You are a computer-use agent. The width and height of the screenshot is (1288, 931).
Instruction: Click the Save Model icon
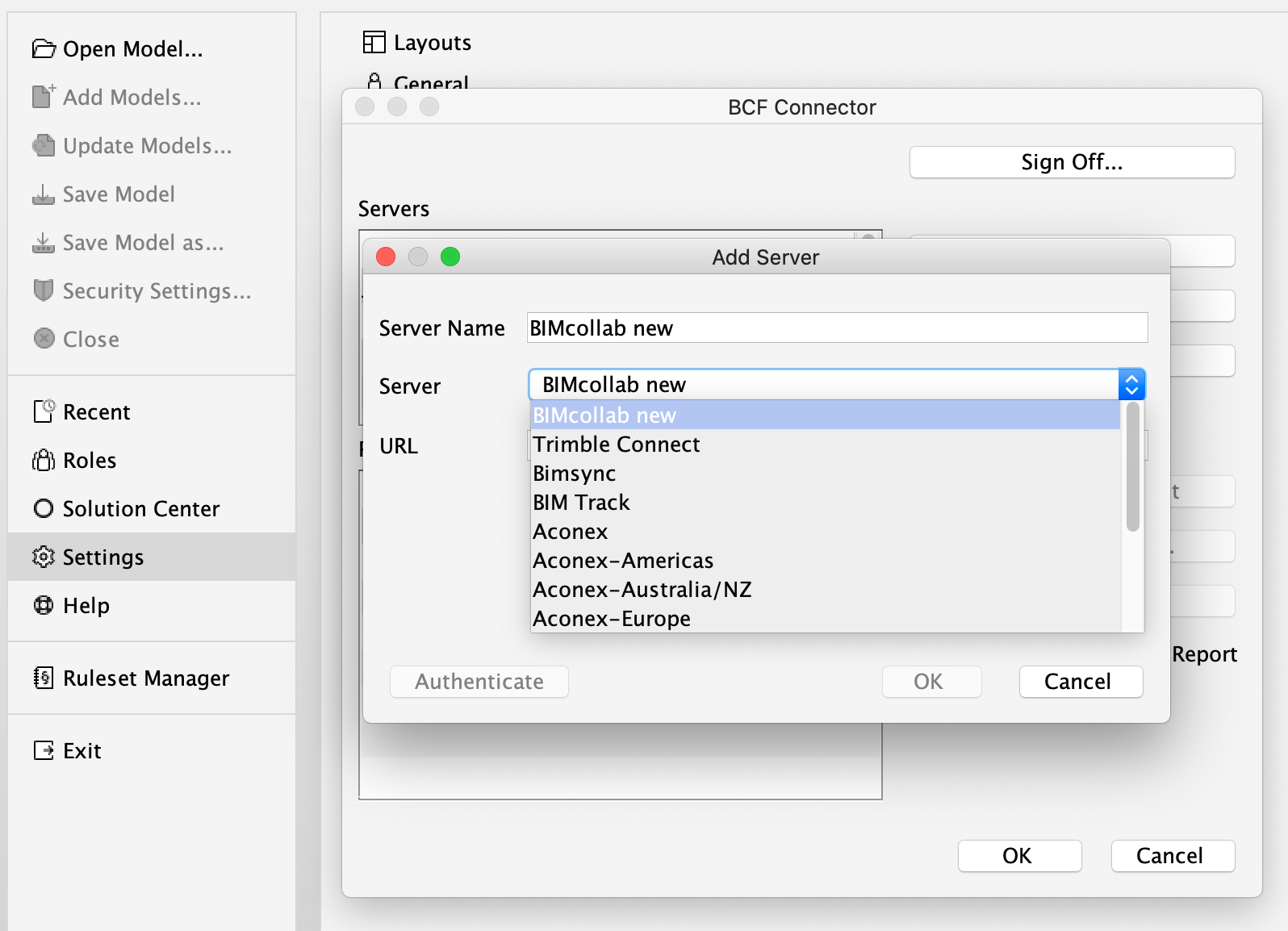[x=44, y=194]
